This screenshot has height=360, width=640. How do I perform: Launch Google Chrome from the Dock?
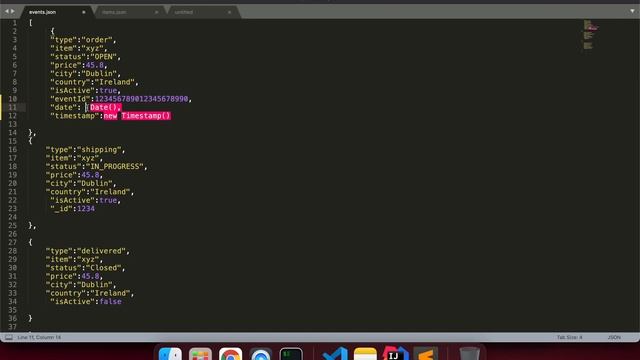pyautogui.click(x=231, y=353)
